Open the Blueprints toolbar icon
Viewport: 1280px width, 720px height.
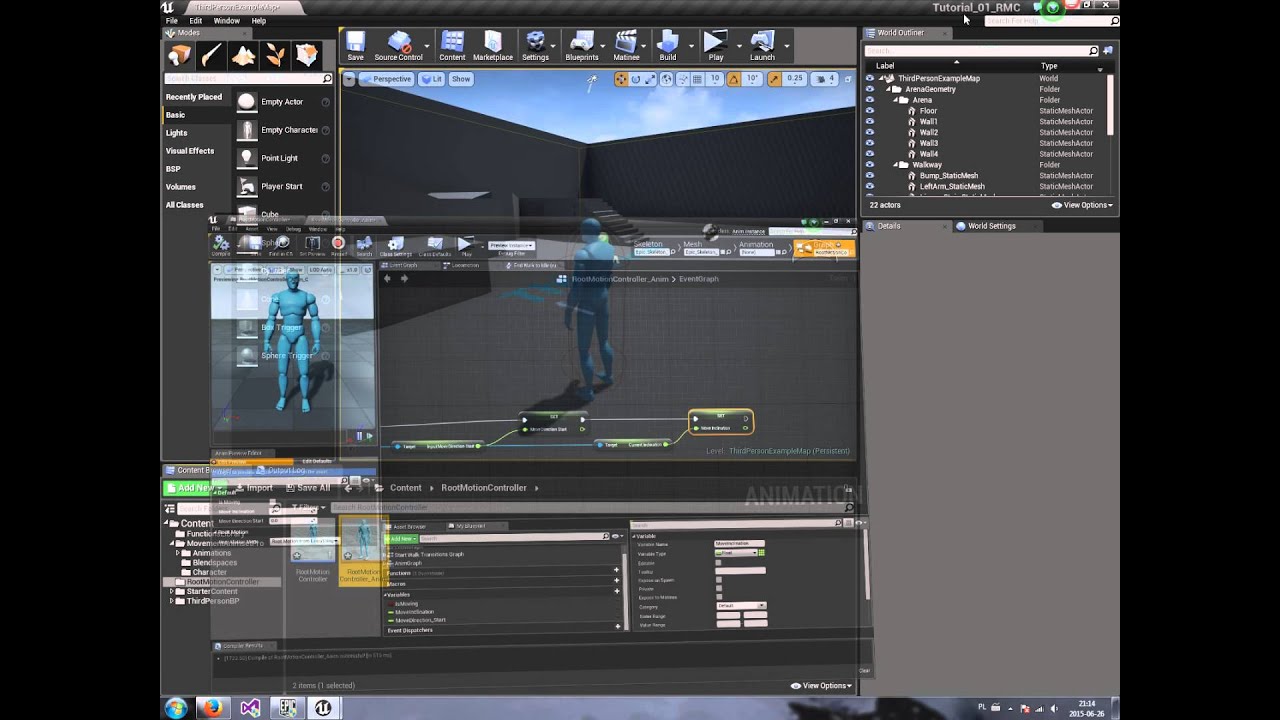[x=581, y=46]
